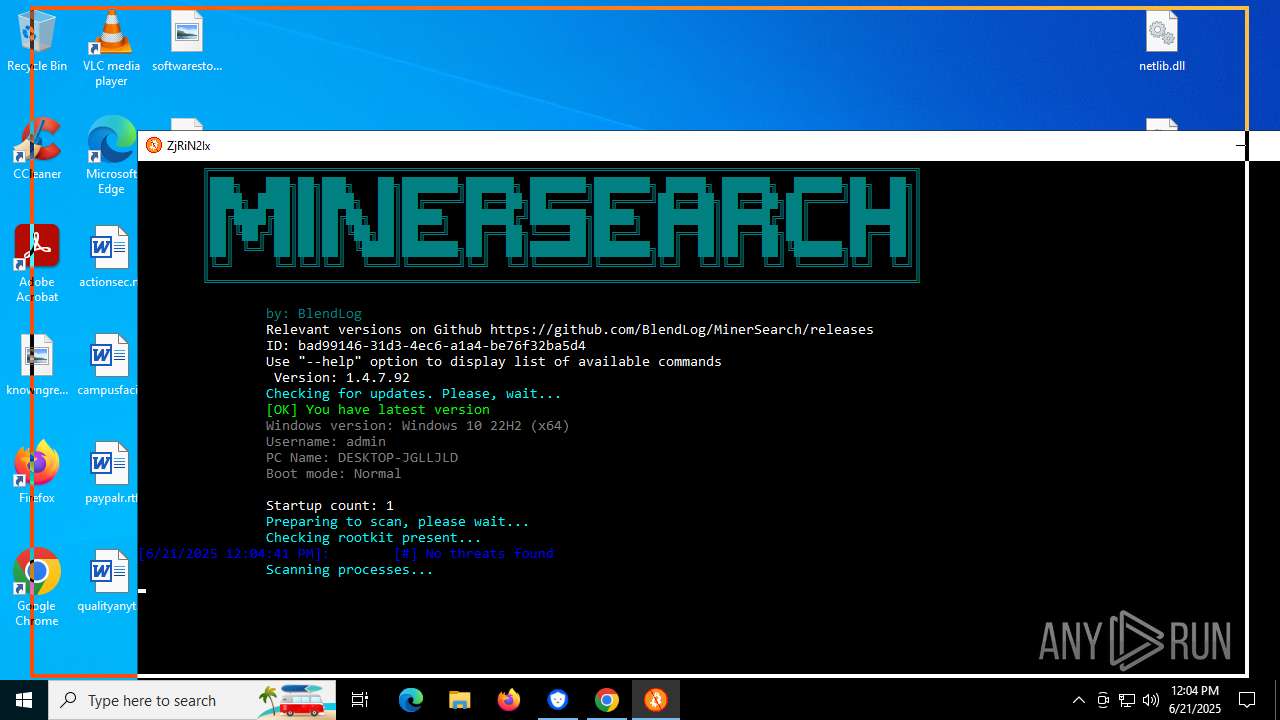
Task: Open the campusfaci Word document
Action: [x=108, y=366]
